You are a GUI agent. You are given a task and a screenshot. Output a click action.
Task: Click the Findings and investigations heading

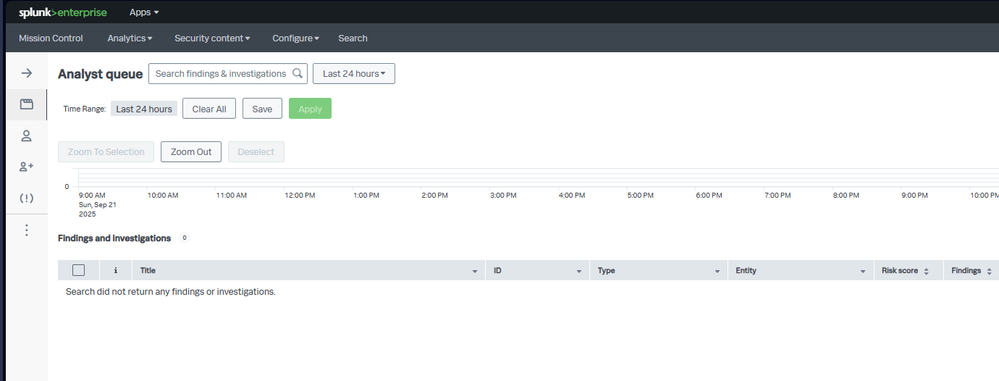(114, 238)
